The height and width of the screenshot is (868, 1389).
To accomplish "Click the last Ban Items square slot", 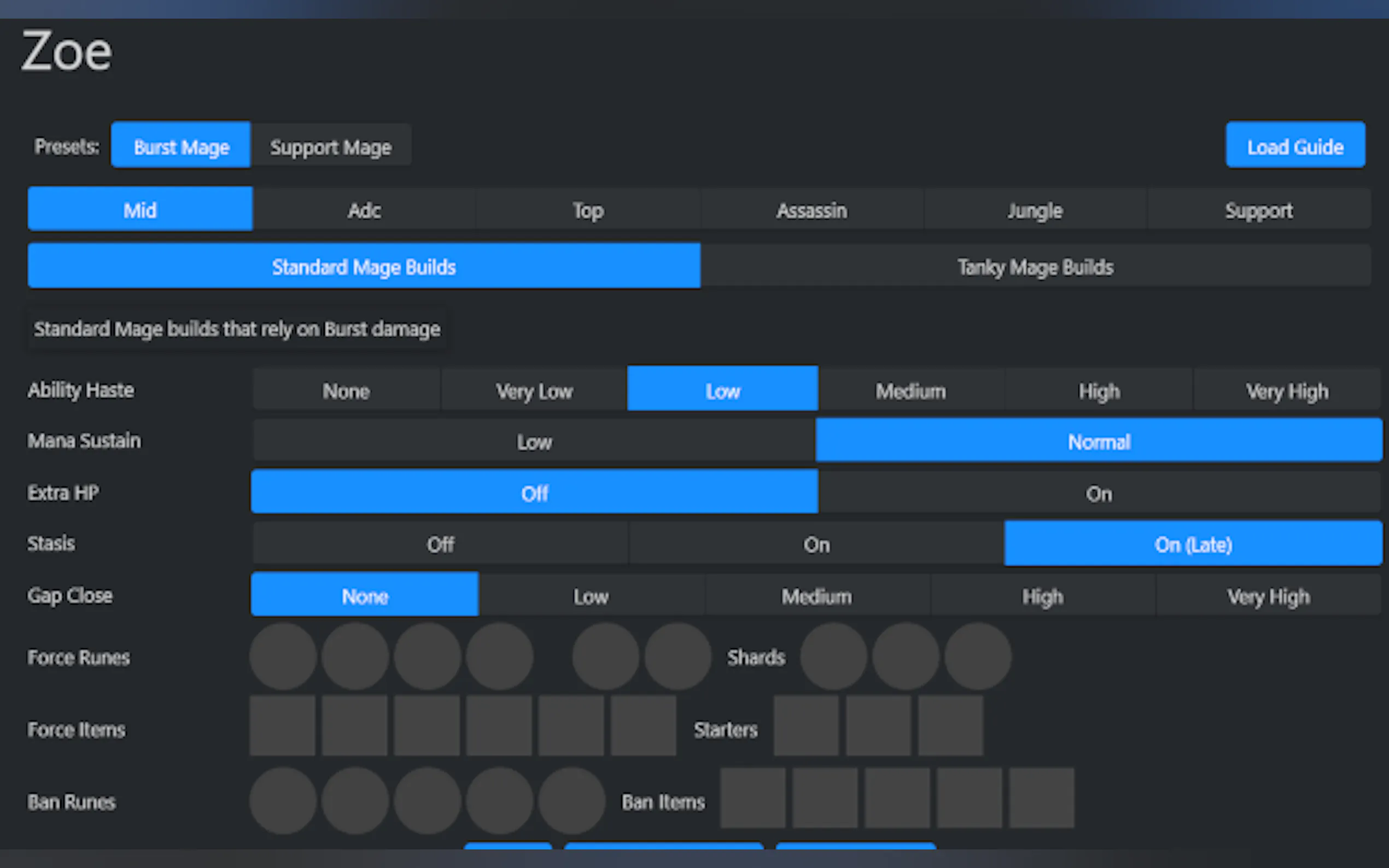I will coord(1041,799).
